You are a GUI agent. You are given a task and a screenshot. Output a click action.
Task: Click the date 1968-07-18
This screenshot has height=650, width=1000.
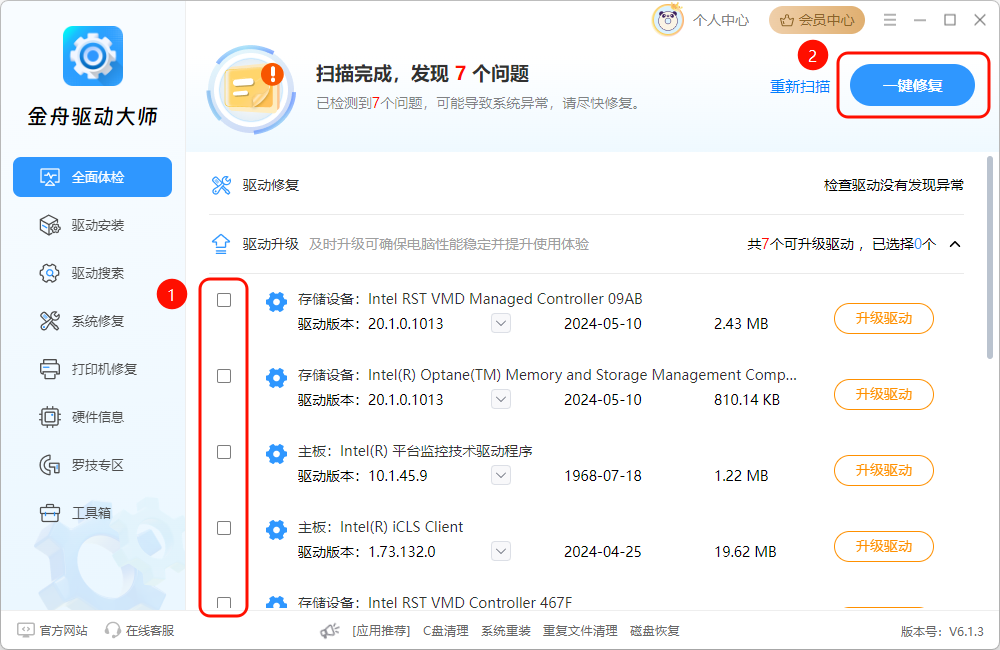(x=603, y=476)
